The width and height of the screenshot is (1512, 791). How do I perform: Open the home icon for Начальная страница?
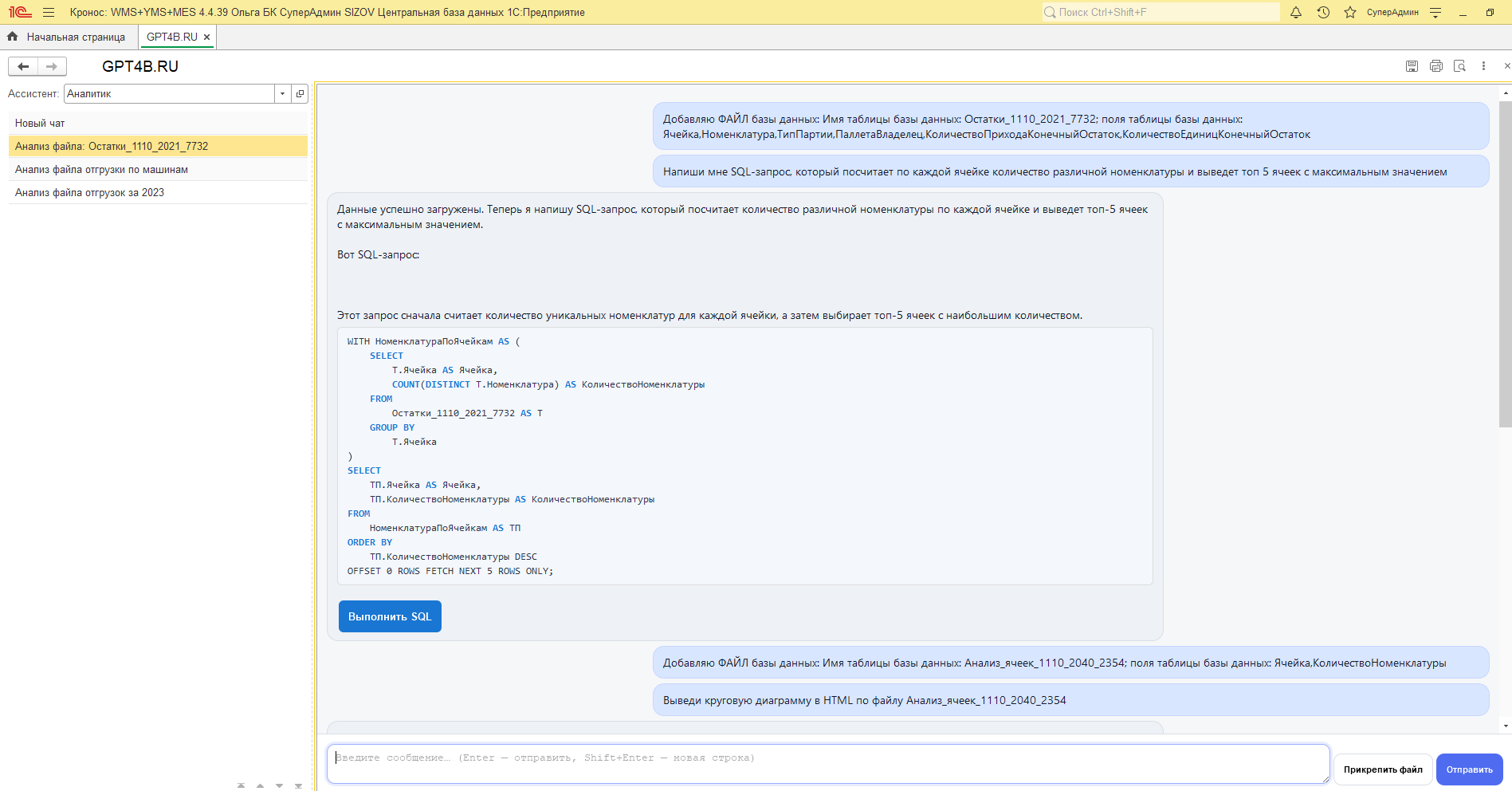[x=13, y=37]
